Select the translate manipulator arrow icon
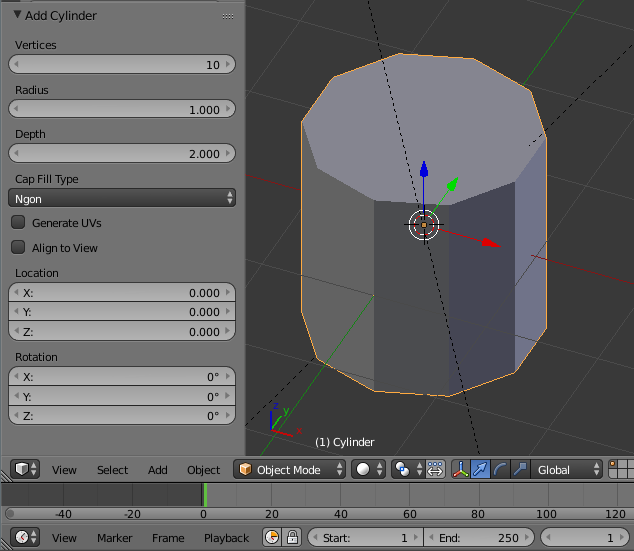The height and width of the screenshot is (551, 634). pos(480,469)
